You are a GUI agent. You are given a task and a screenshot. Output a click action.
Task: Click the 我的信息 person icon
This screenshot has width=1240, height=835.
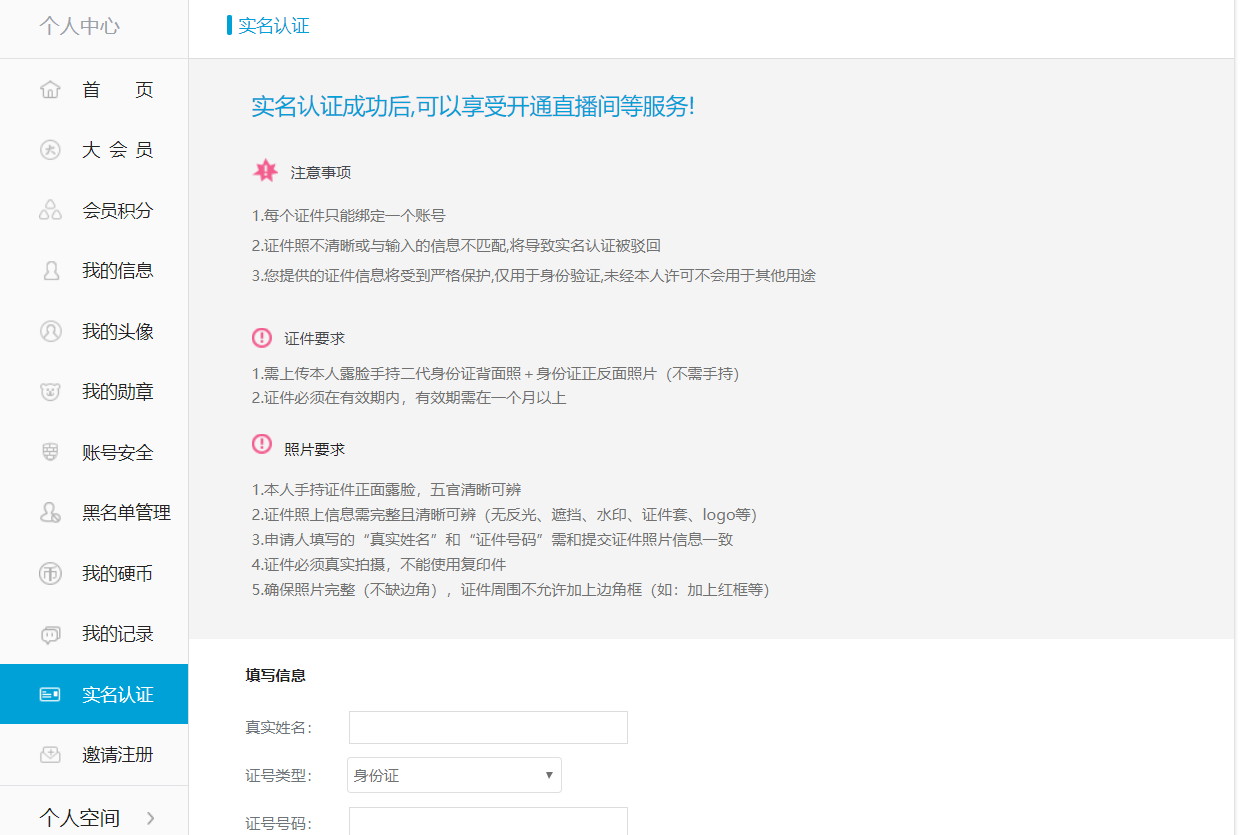pyautogui.click(x=50, y=271)
